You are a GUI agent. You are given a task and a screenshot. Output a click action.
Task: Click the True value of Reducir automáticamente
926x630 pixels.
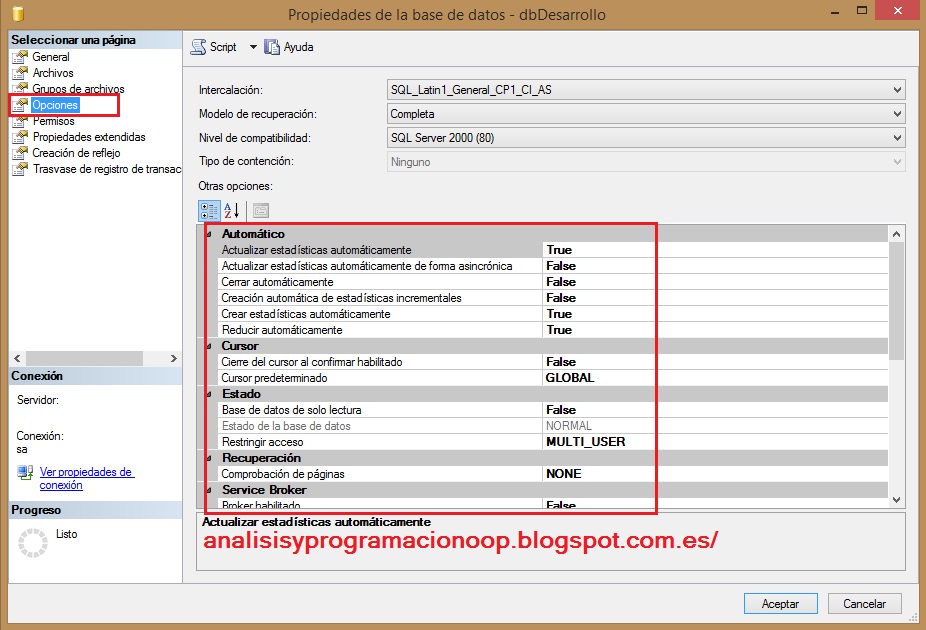pos(559,329)
